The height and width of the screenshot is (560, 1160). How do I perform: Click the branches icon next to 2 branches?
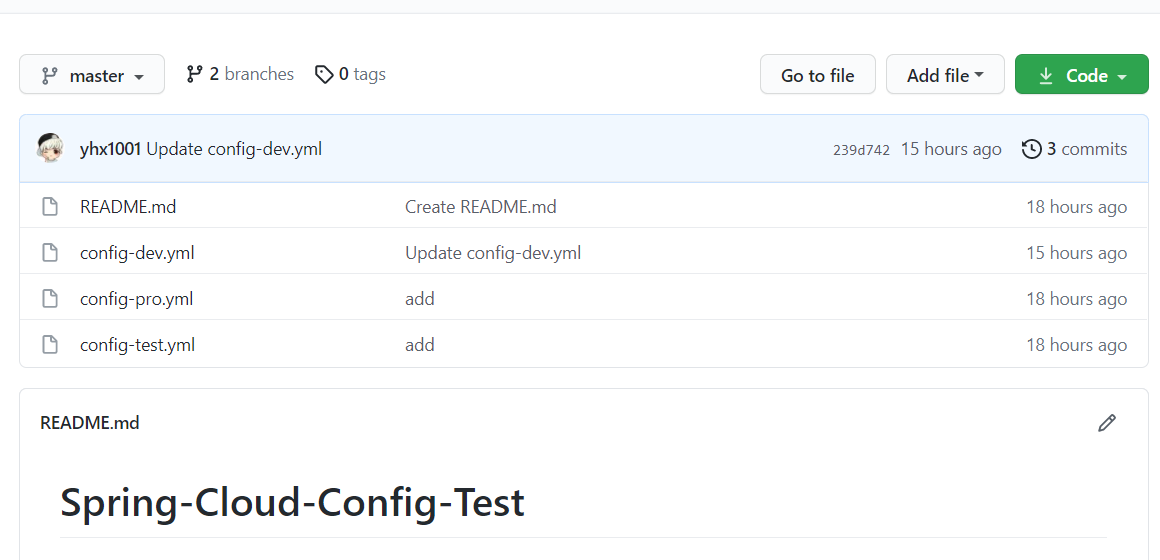pyautogui.click(x=194, y=74)
